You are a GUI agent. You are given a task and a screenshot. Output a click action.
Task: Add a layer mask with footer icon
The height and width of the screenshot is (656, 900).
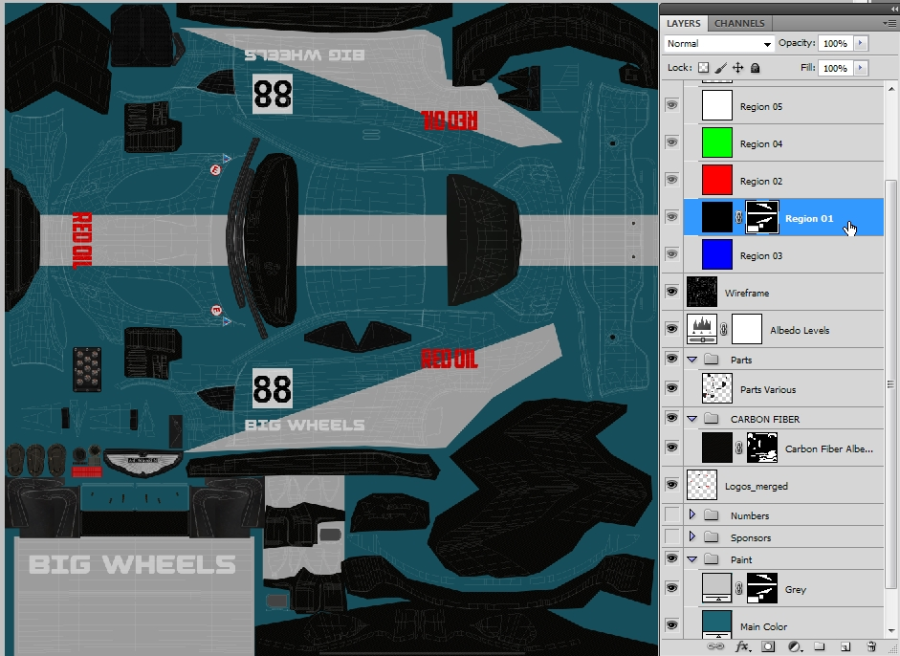pos(767,646)
